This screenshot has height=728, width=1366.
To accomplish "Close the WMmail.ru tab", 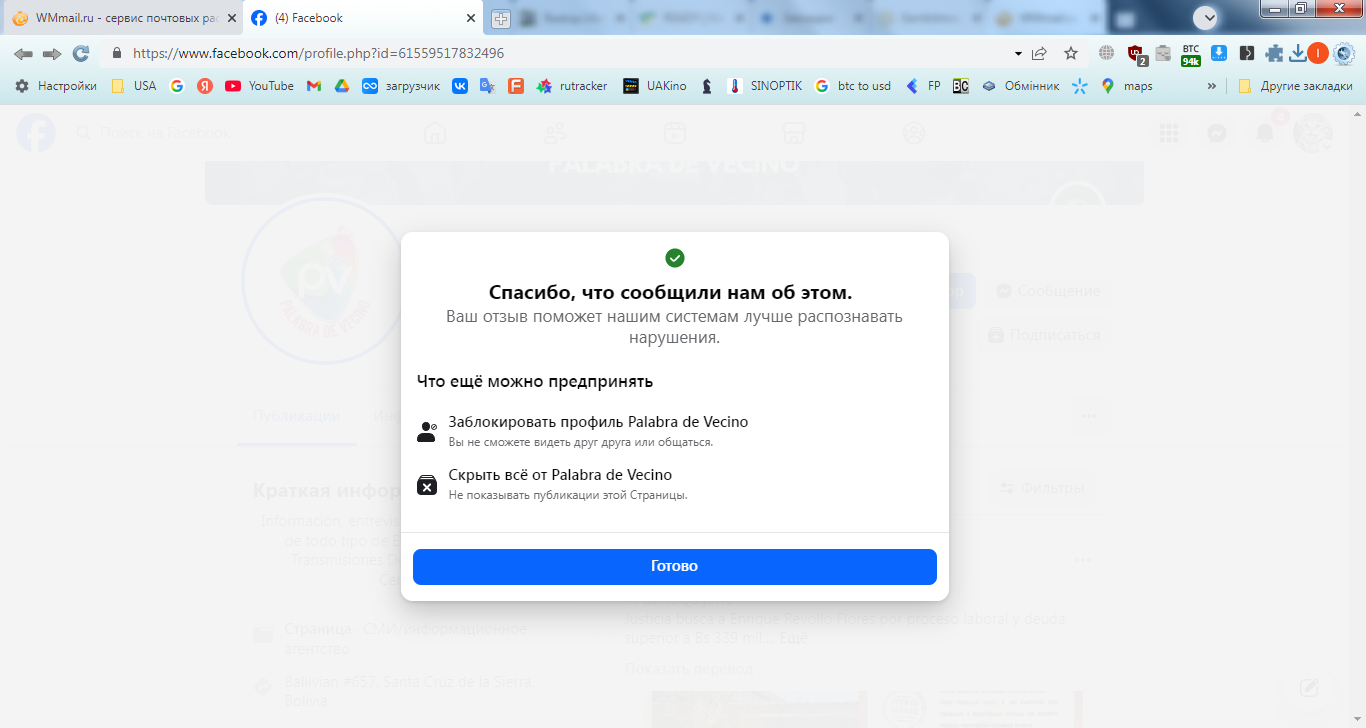I will pyautogui.click(x=231, y=18).
